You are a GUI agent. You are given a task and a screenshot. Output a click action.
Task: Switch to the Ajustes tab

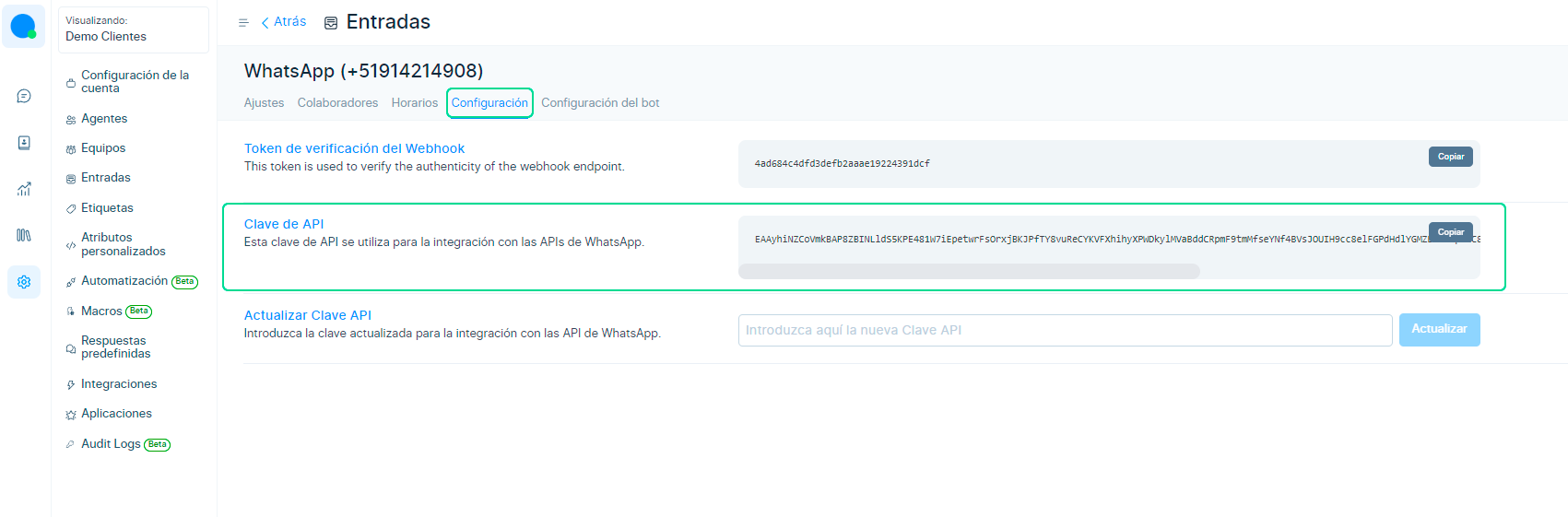[264, 103]
